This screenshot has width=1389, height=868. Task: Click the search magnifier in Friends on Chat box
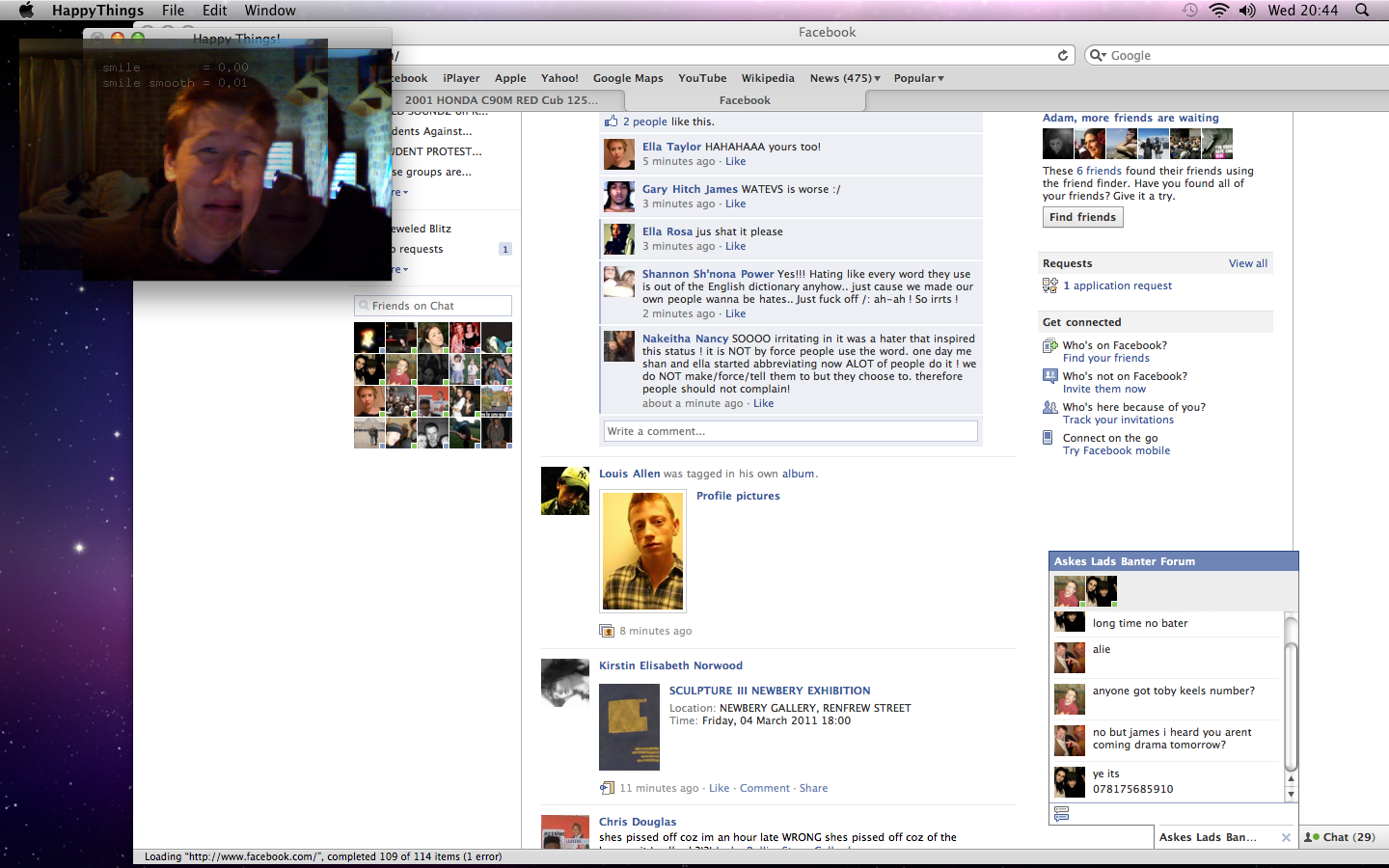tap(364, 306)
